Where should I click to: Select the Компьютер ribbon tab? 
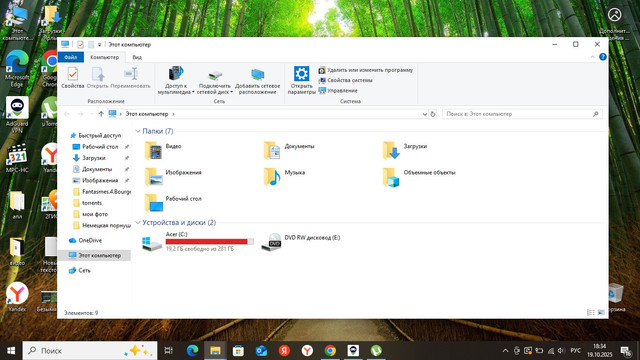(104, 57)
